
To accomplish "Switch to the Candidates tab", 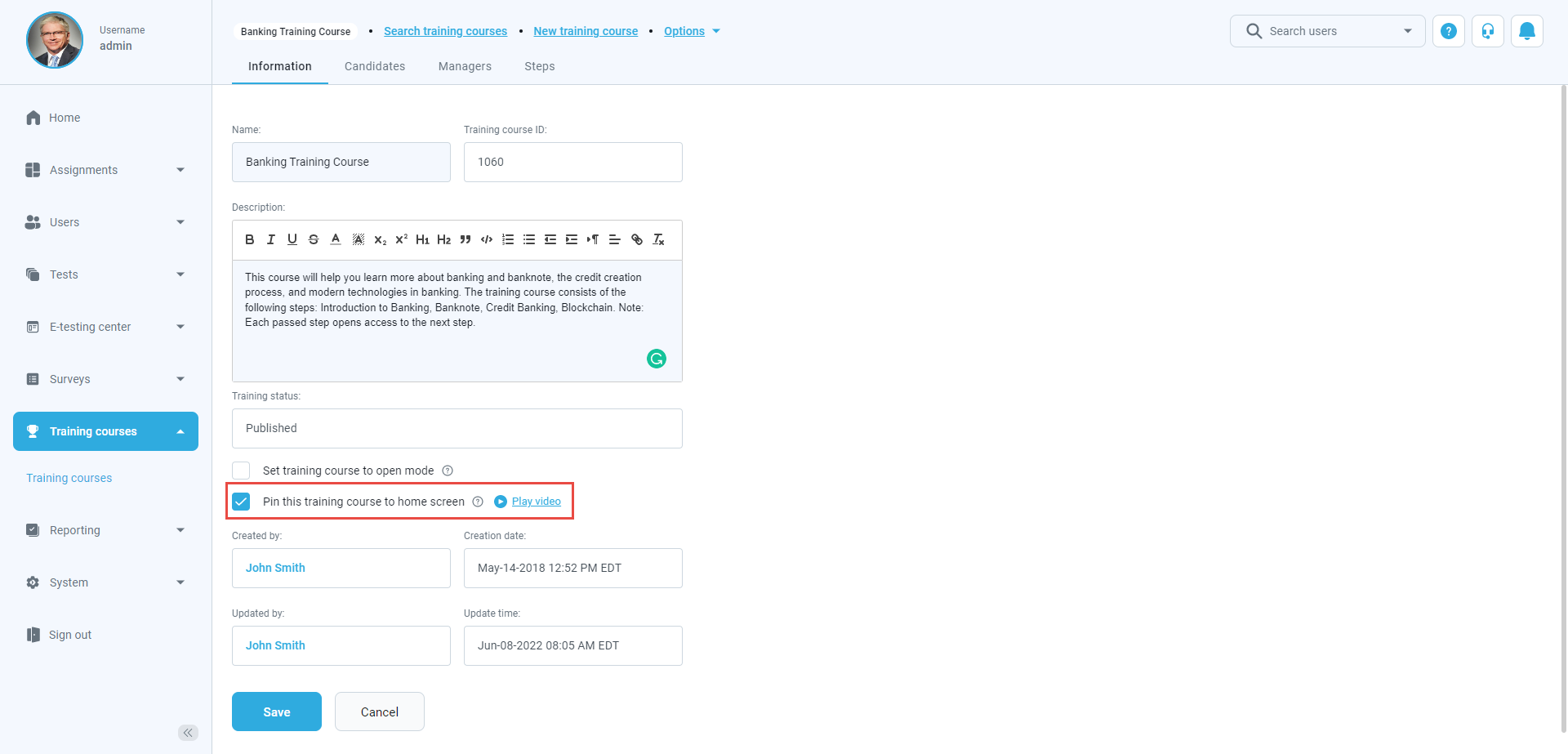I will pos(375,66).
